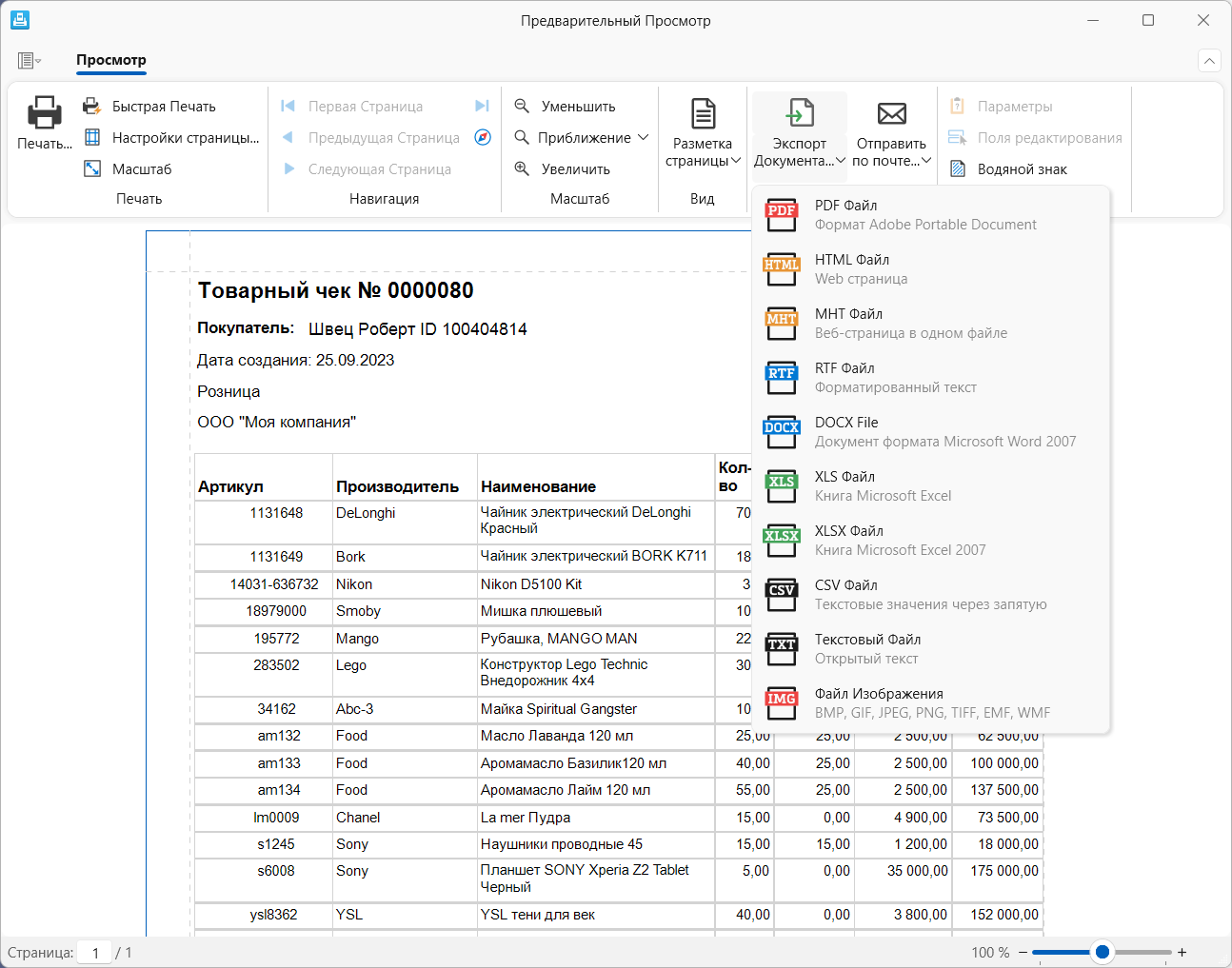1232x968 pixels.
Task: Click the large Print icon
Action: (x=45, y=112)
